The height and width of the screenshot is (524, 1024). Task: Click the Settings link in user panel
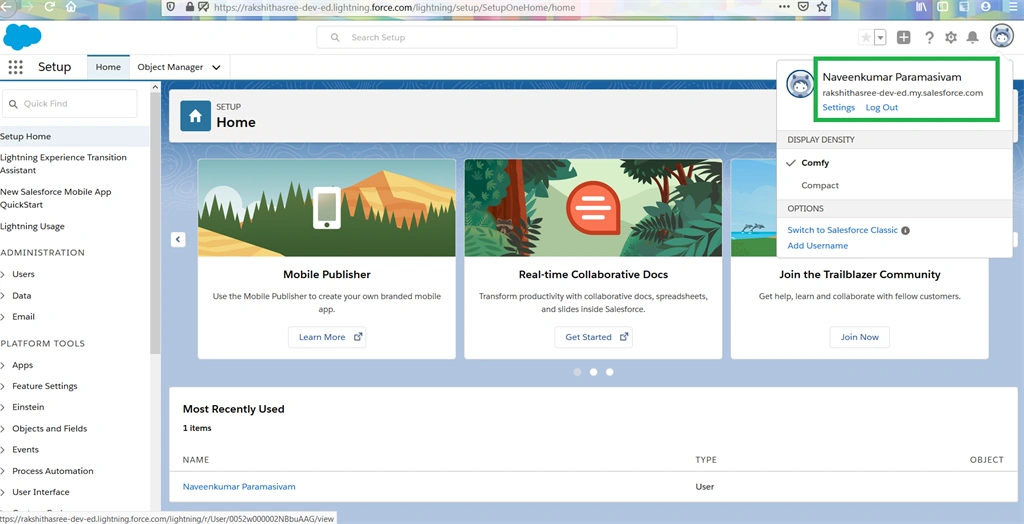coord(839,107)
